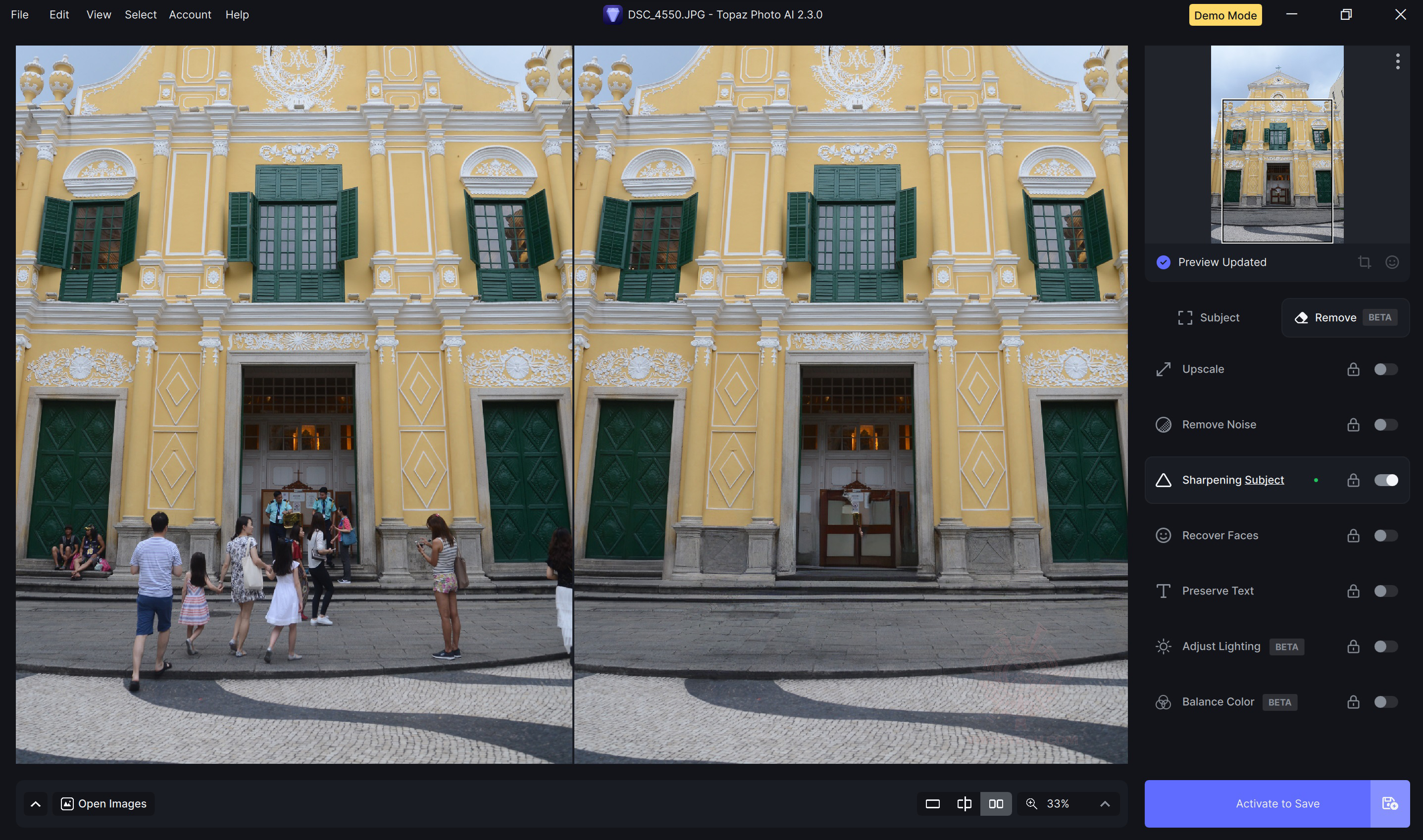
Task: Click the Open Images button
Action: click(103, 804)
